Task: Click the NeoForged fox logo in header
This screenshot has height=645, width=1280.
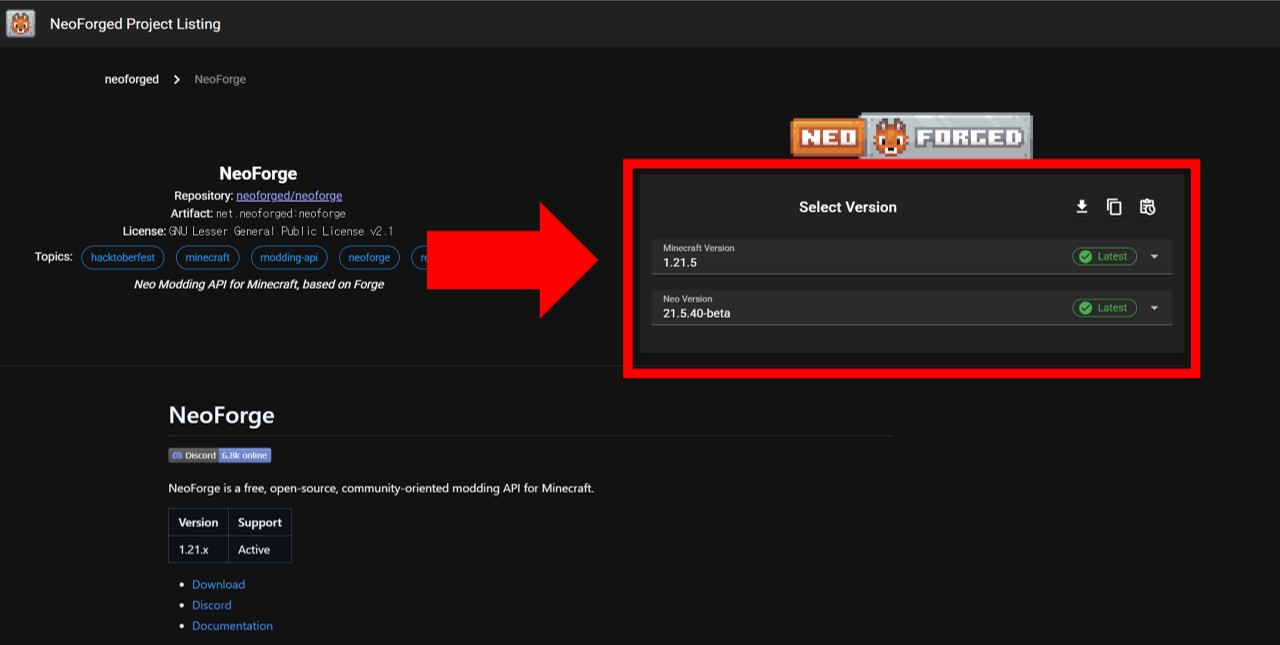Action: tap(20, 23)
